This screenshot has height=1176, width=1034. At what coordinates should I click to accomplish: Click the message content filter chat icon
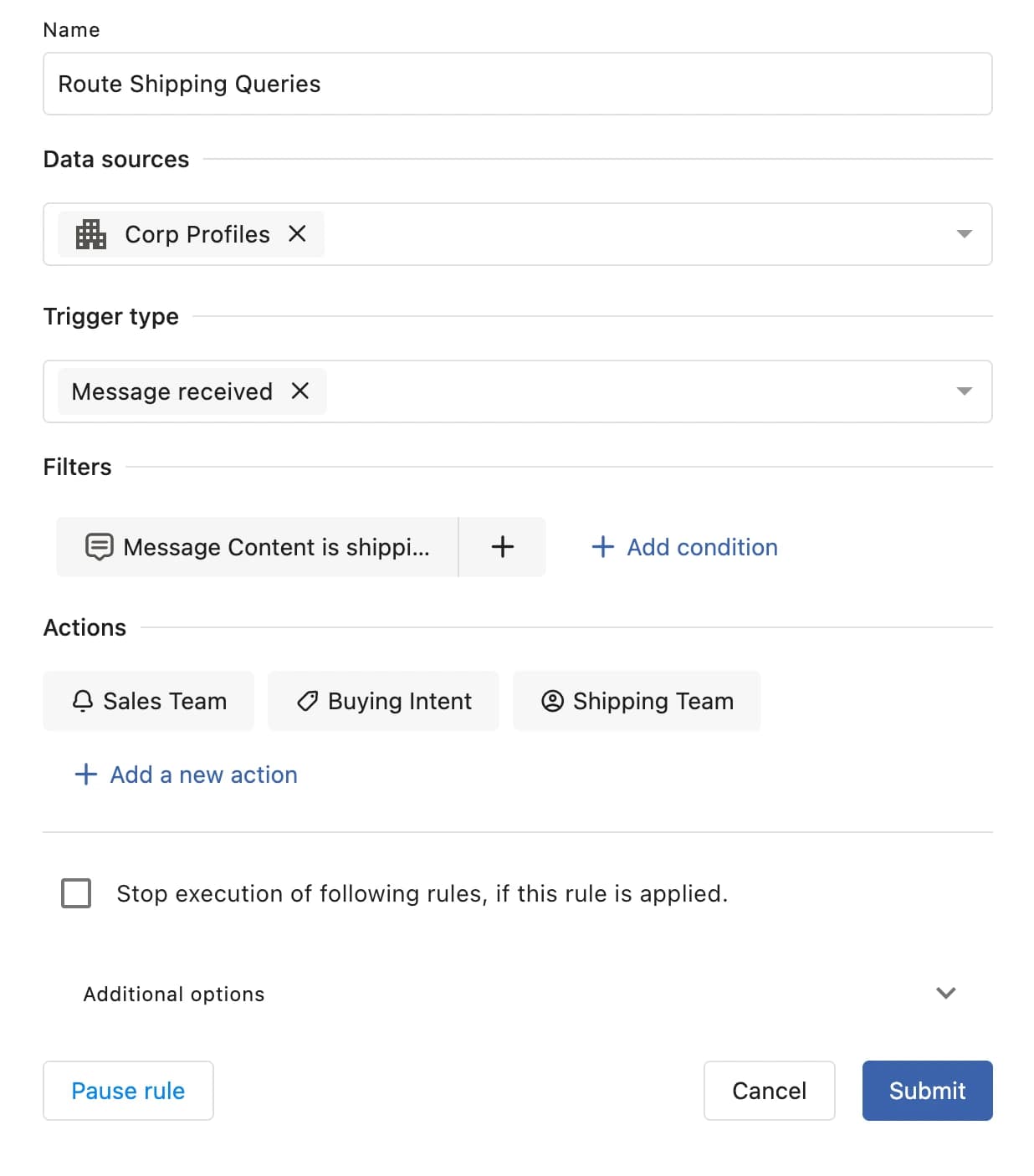(99, 547)
